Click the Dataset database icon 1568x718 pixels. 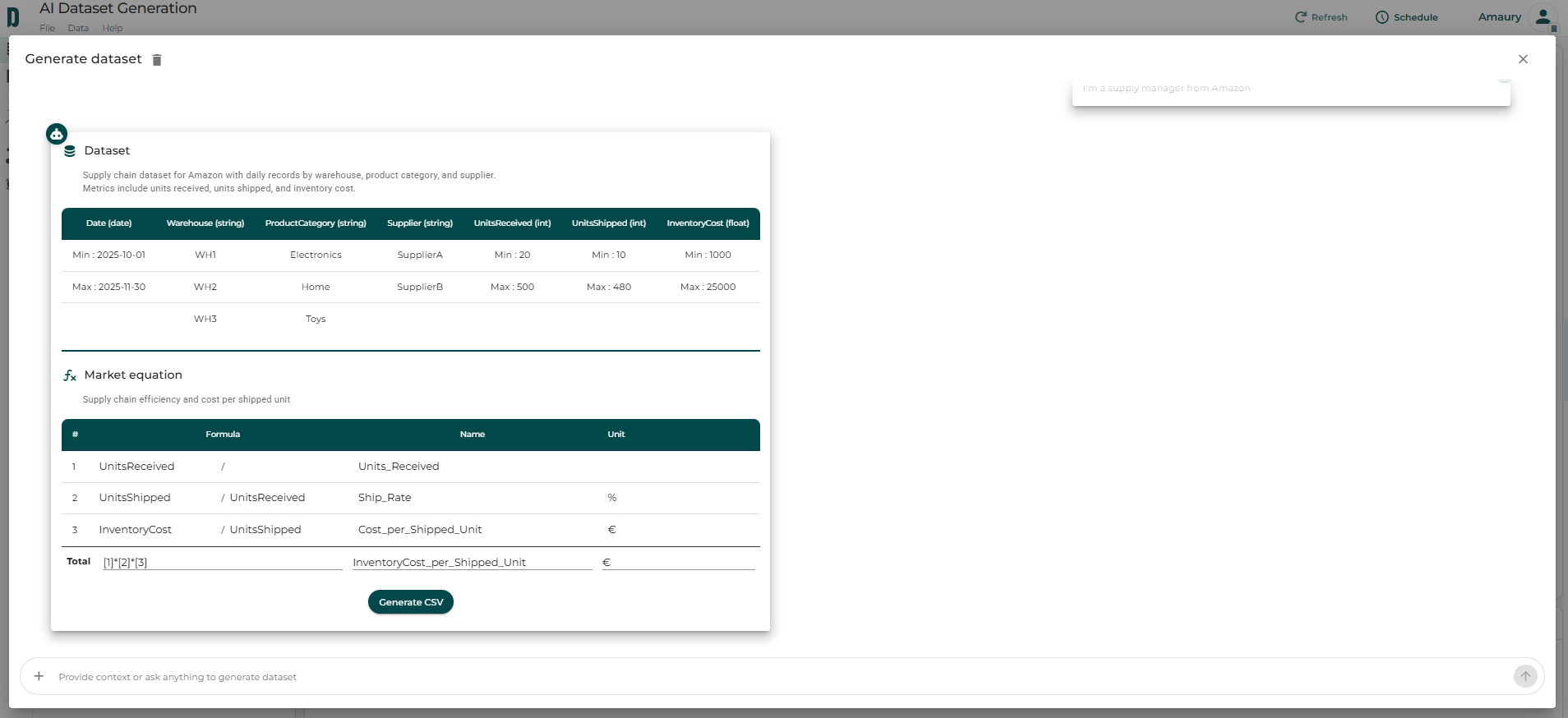(x=70, y=151)
